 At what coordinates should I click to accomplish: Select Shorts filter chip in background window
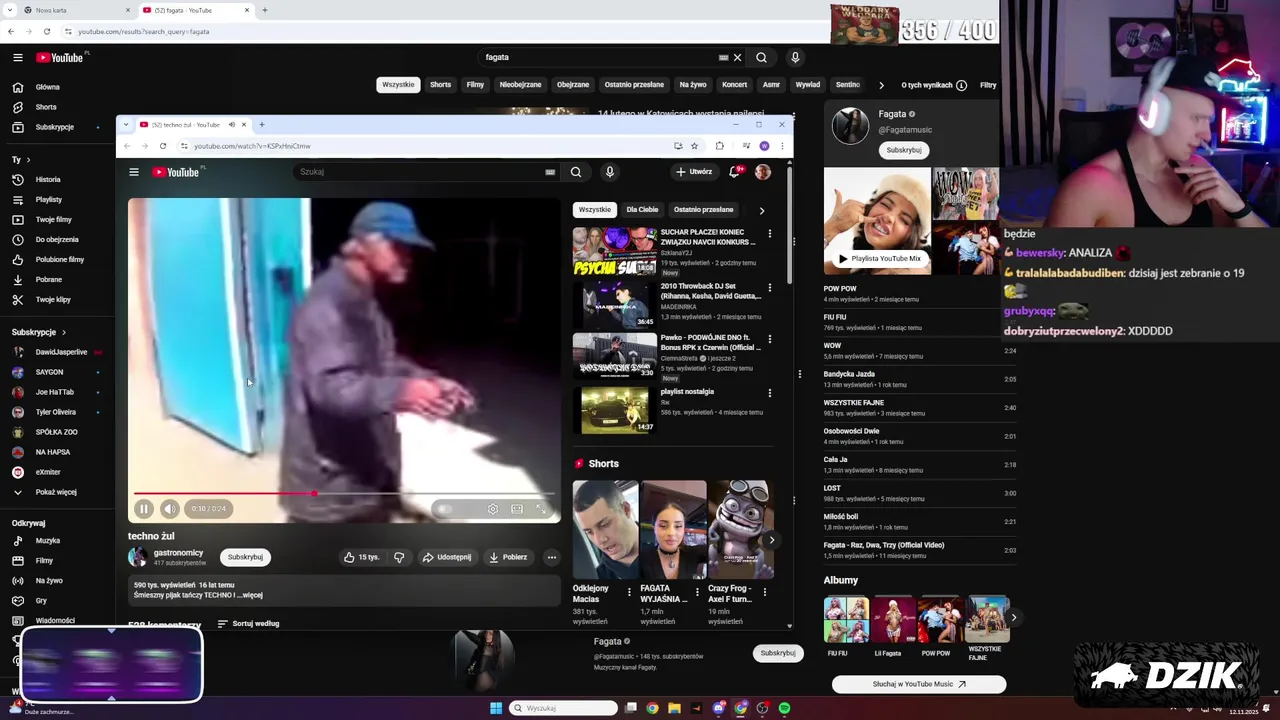(x=440, y=85)
